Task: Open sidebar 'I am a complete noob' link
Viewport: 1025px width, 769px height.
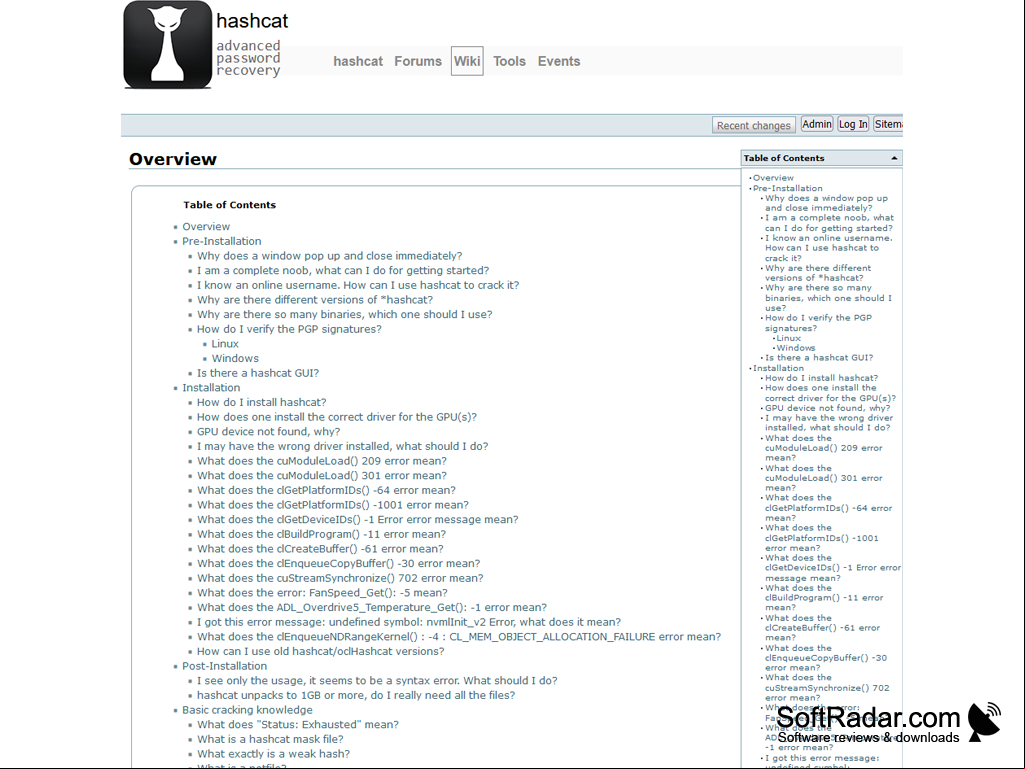Action: (x=830, y=223)
